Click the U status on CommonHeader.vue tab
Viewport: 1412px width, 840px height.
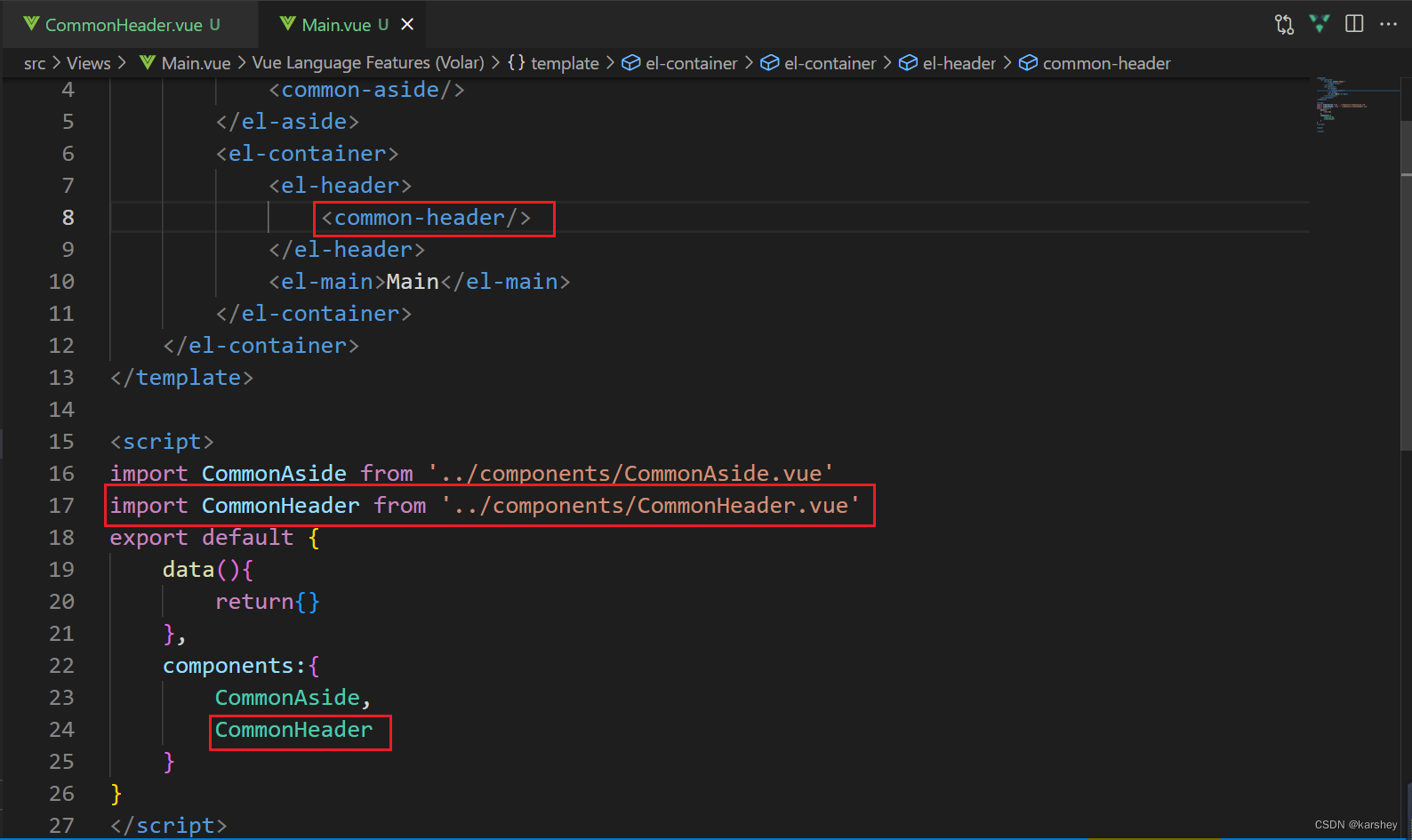(214, 25)
